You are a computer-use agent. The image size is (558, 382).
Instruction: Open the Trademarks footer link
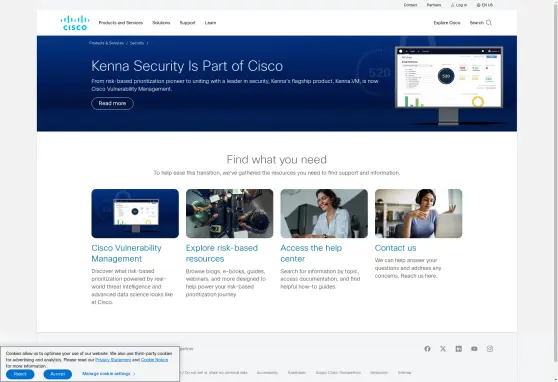[x=297, y=373]
